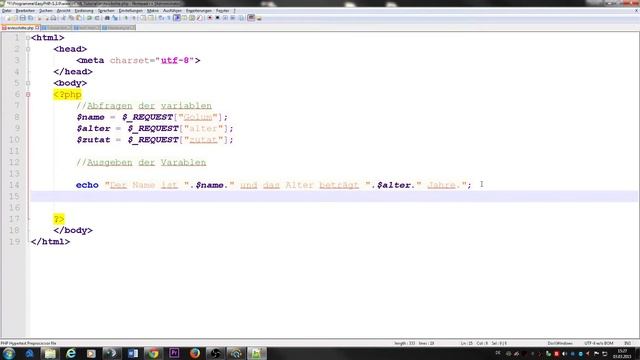Image resolution: width=640 pixels, height=360 pixels.
Task: Open the Datei menu
Action: (x=7, y=11)
